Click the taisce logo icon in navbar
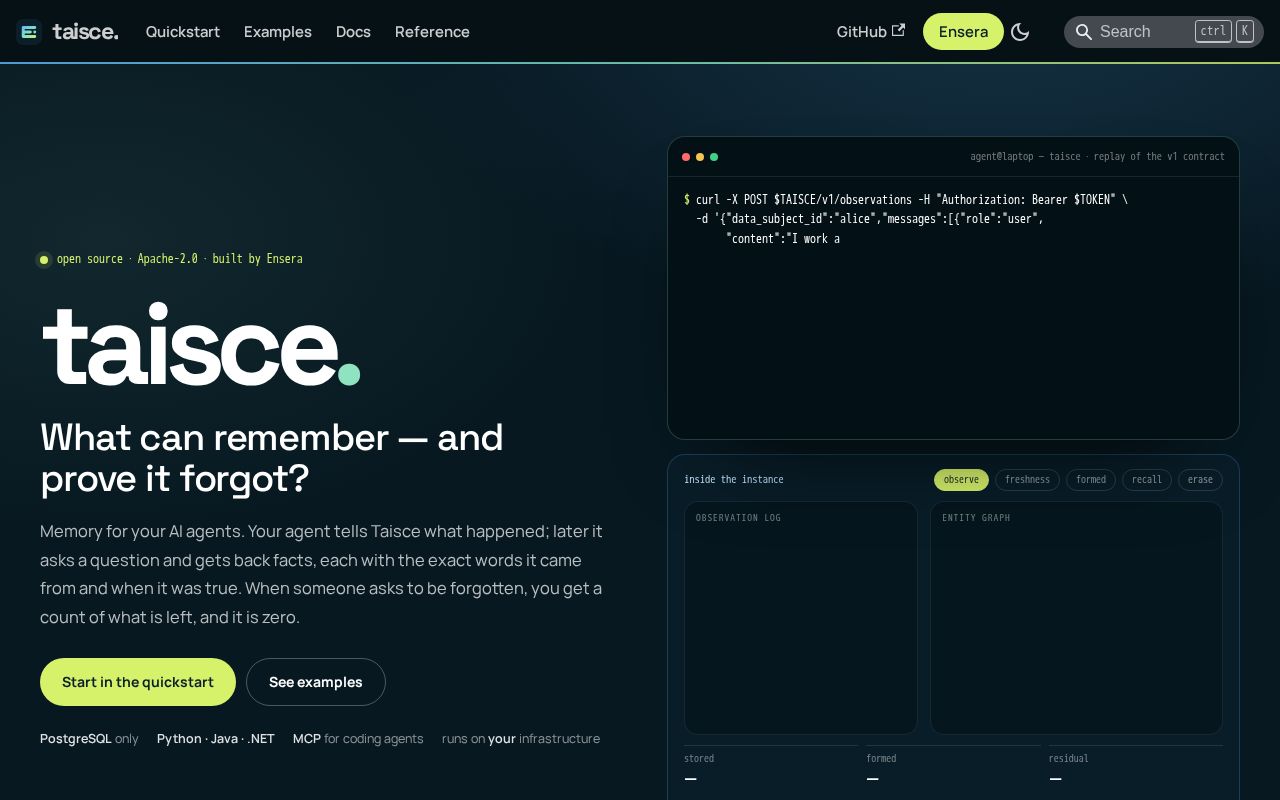This screenshot has width=1280, height=800. pos(29,32)
